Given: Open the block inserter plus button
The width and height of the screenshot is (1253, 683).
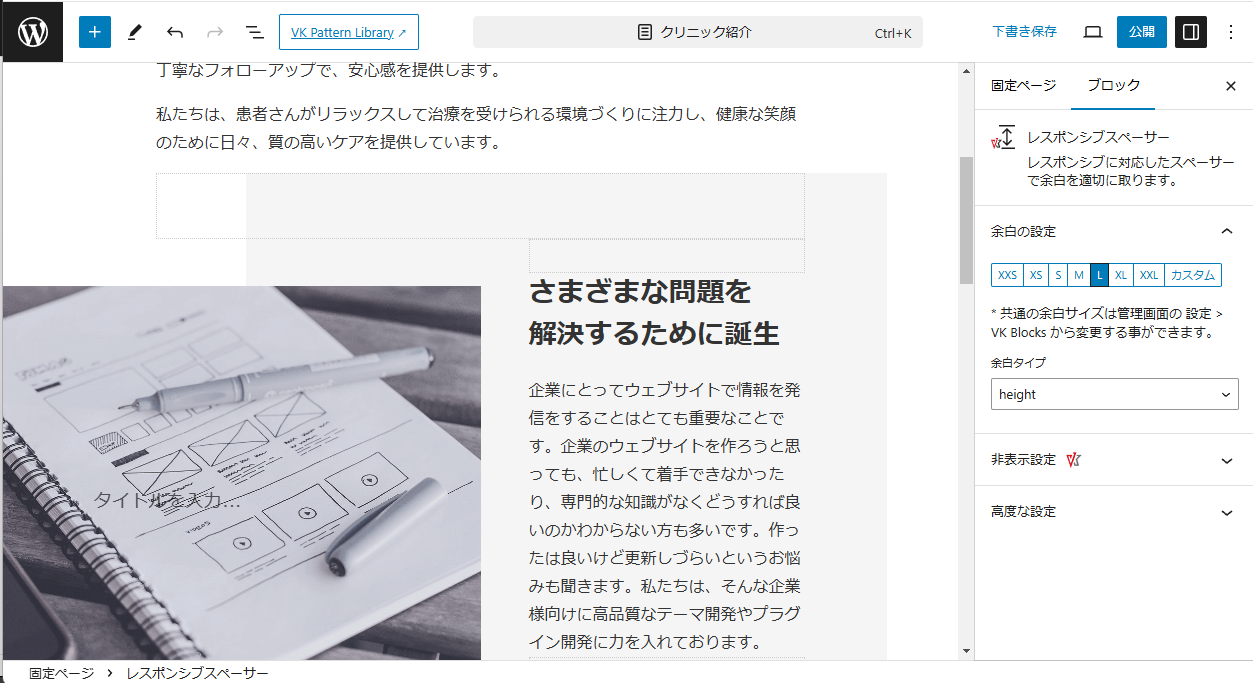Looking at the screenshot, I should 95,32.
